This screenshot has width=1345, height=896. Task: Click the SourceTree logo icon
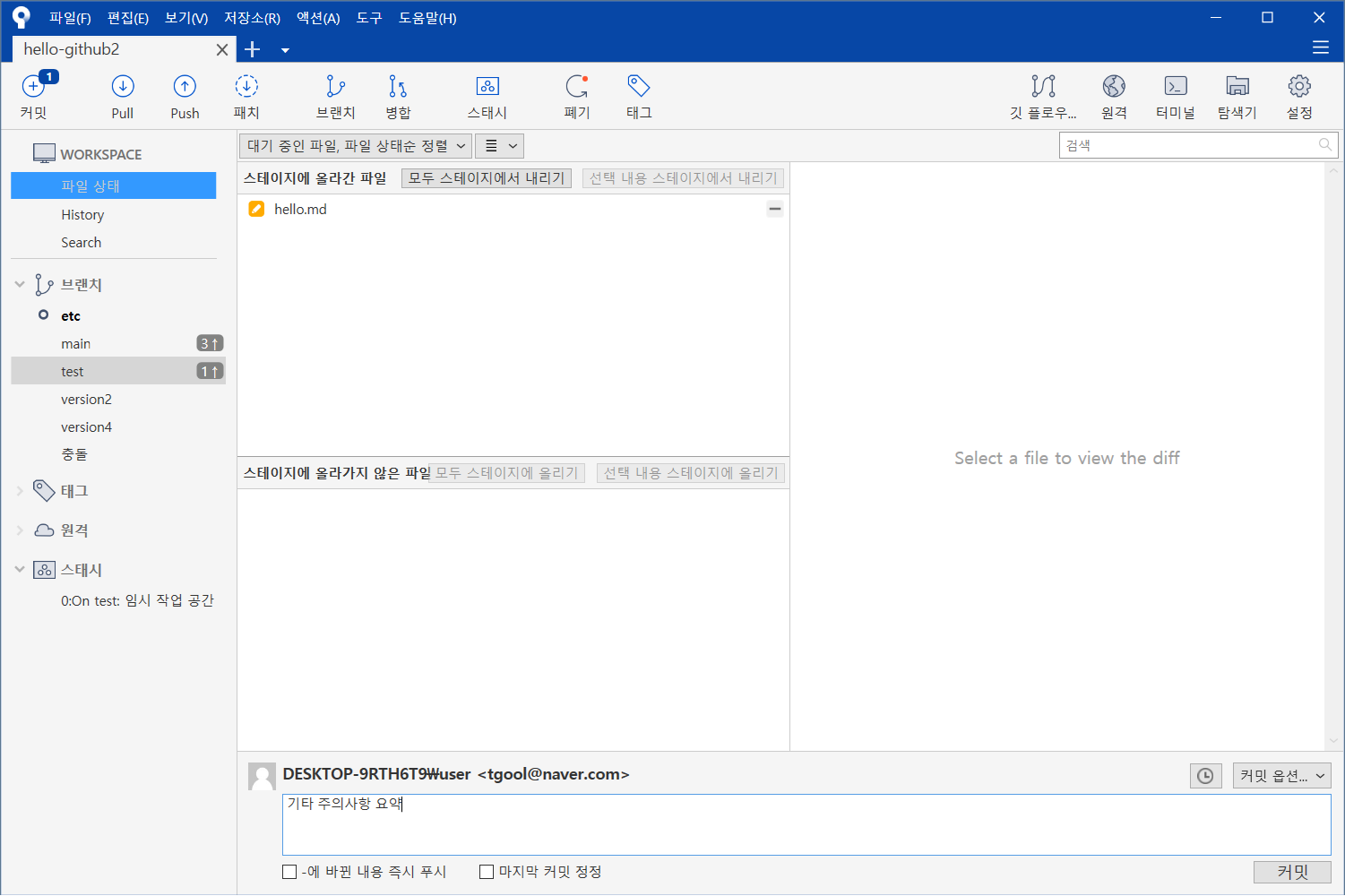click(x=22, y=17)
